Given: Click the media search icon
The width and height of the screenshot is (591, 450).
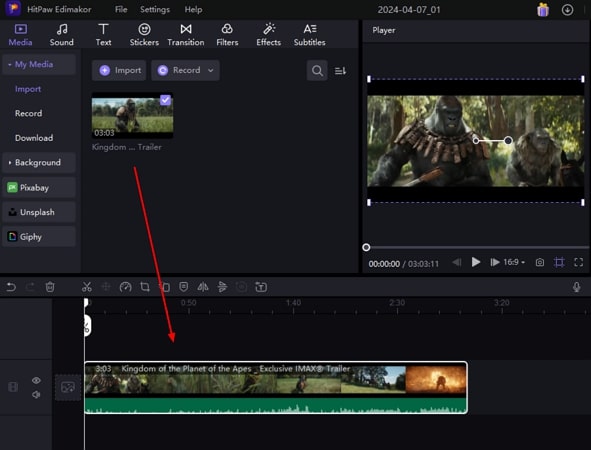Looking at the screenshot, I should (317, 70).
